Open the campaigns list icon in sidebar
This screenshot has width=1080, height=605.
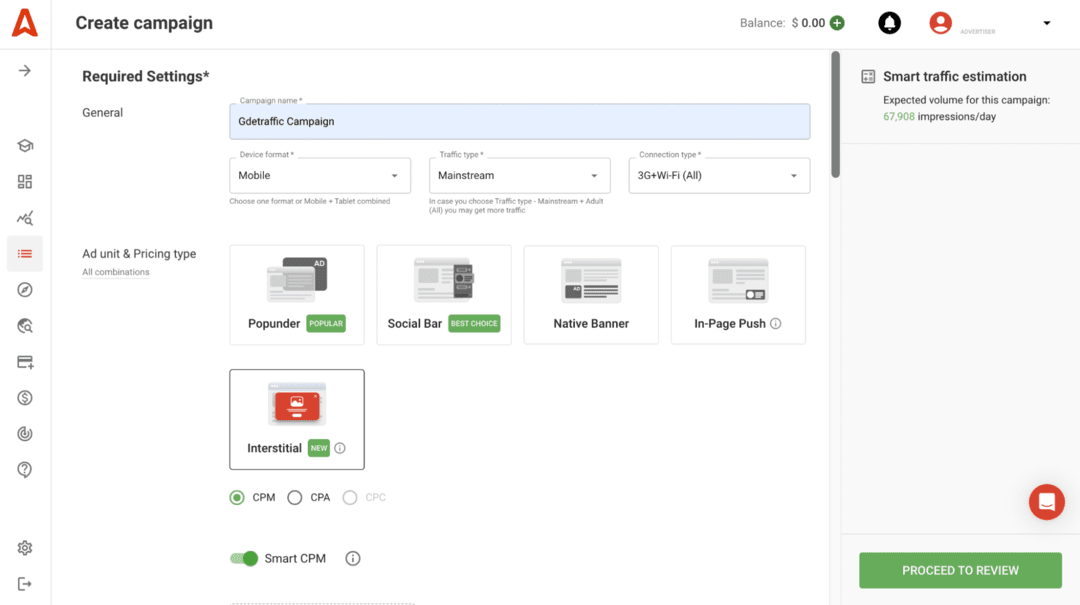(25, 254)
